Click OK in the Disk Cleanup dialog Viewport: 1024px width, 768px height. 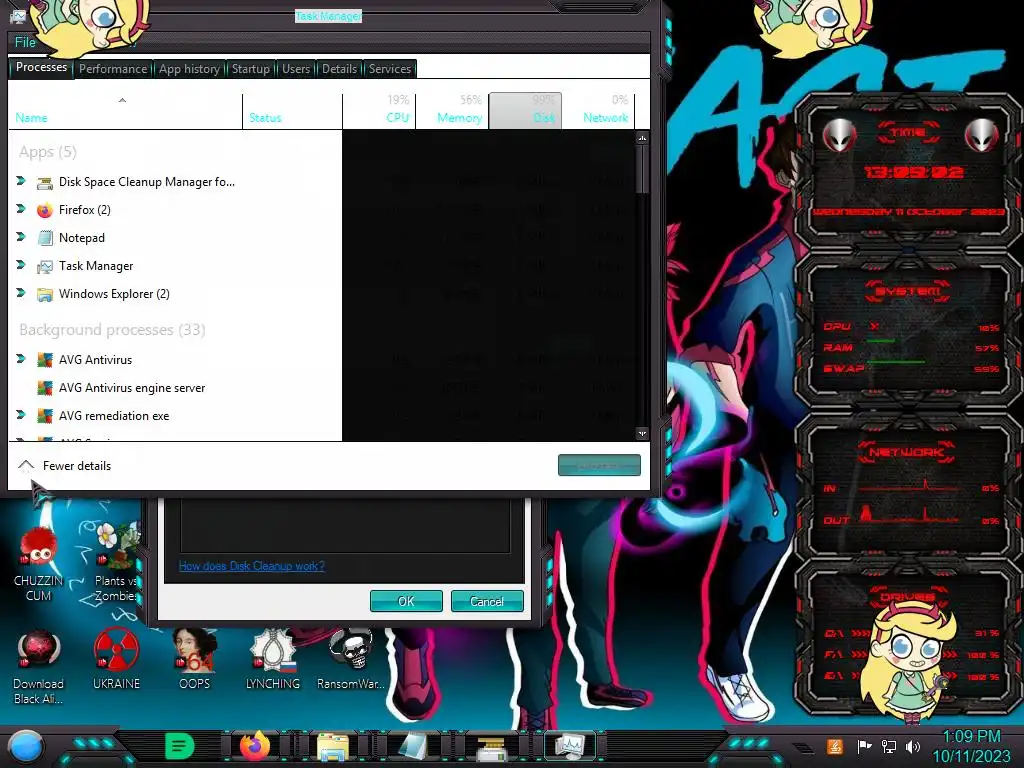(x=406, y=601)
